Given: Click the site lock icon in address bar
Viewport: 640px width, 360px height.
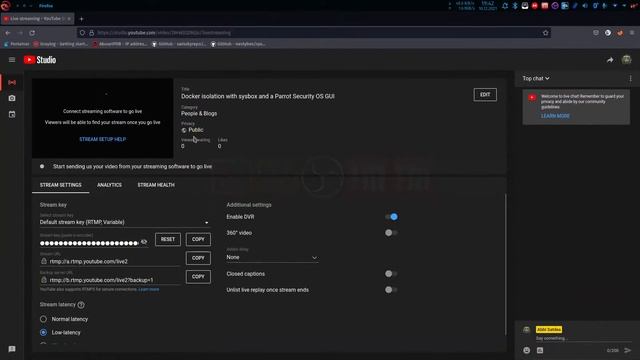Looking at the screenshot, I should pyautogui.click(x=91, y=33).
